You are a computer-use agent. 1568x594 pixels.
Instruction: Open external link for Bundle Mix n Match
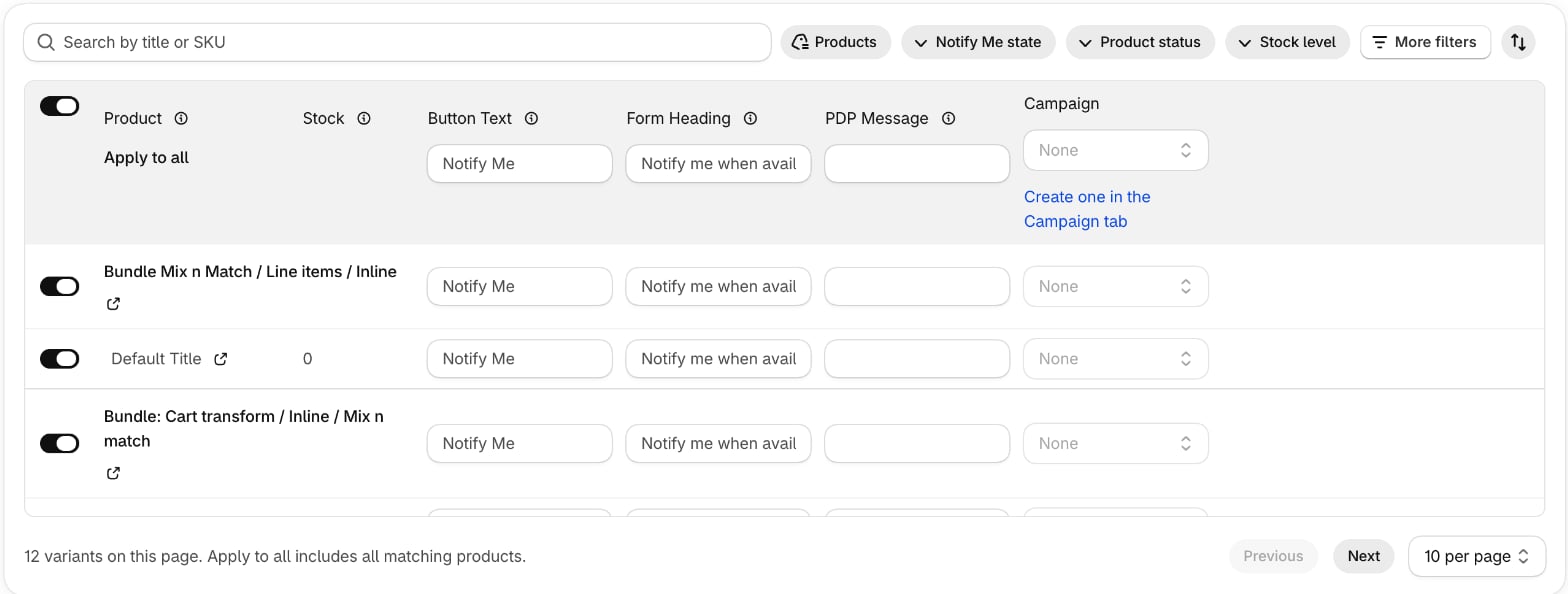113,304
